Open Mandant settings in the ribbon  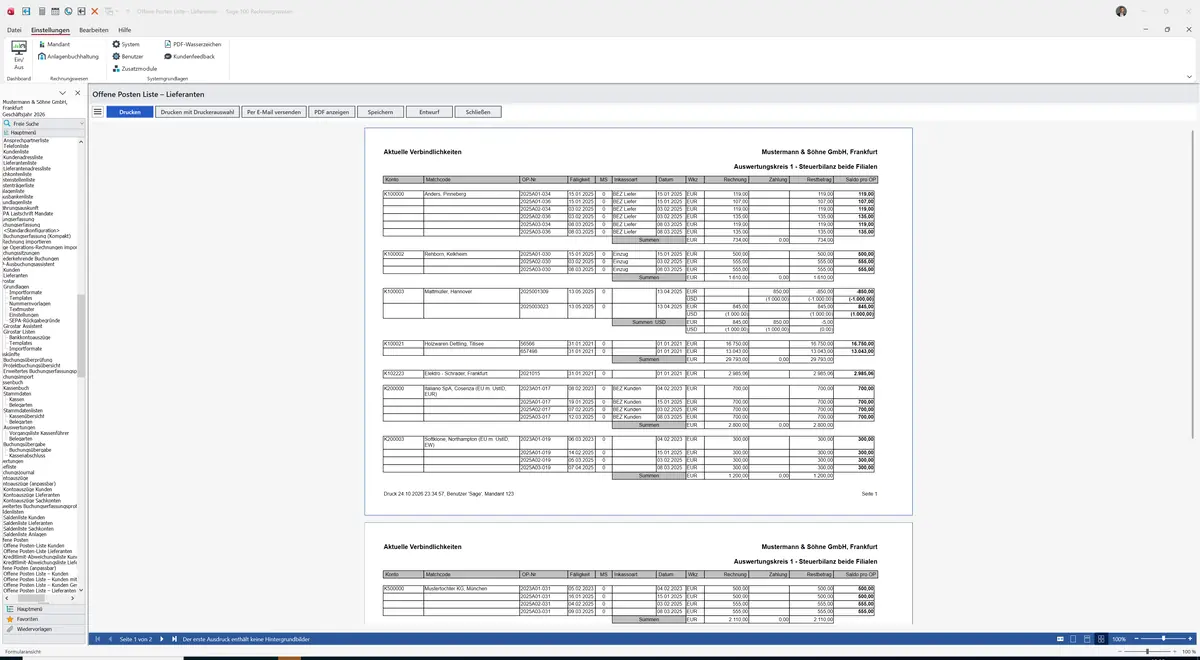54,45
